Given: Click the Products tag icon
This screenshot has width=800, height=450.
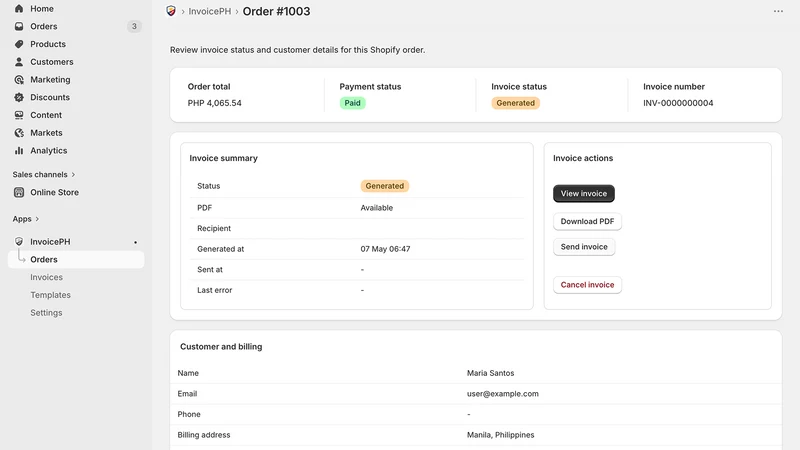Looking at the screenshot, I should 19,44.
